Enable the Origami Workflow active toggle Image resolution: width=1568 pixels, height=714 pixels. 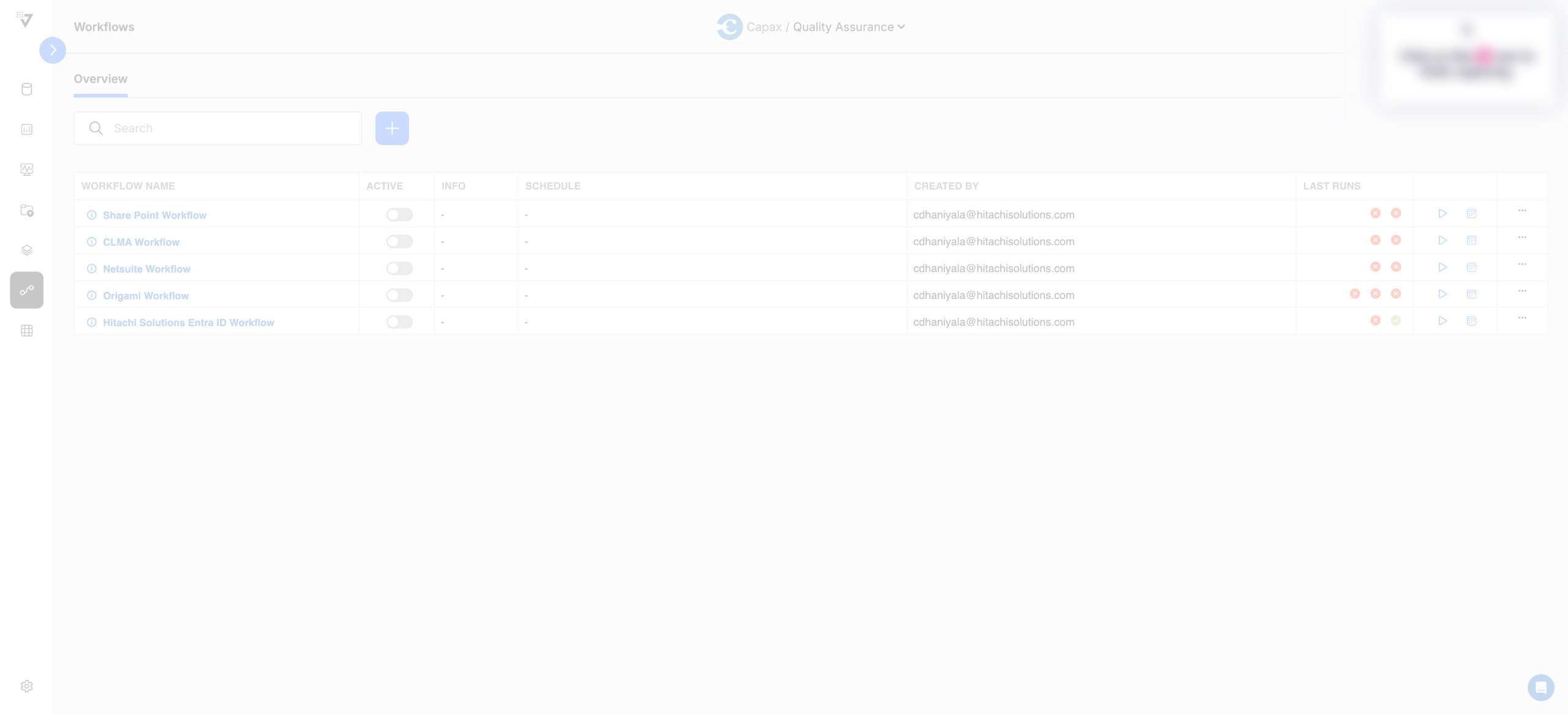pyautogui.click(x=399, y=295)
